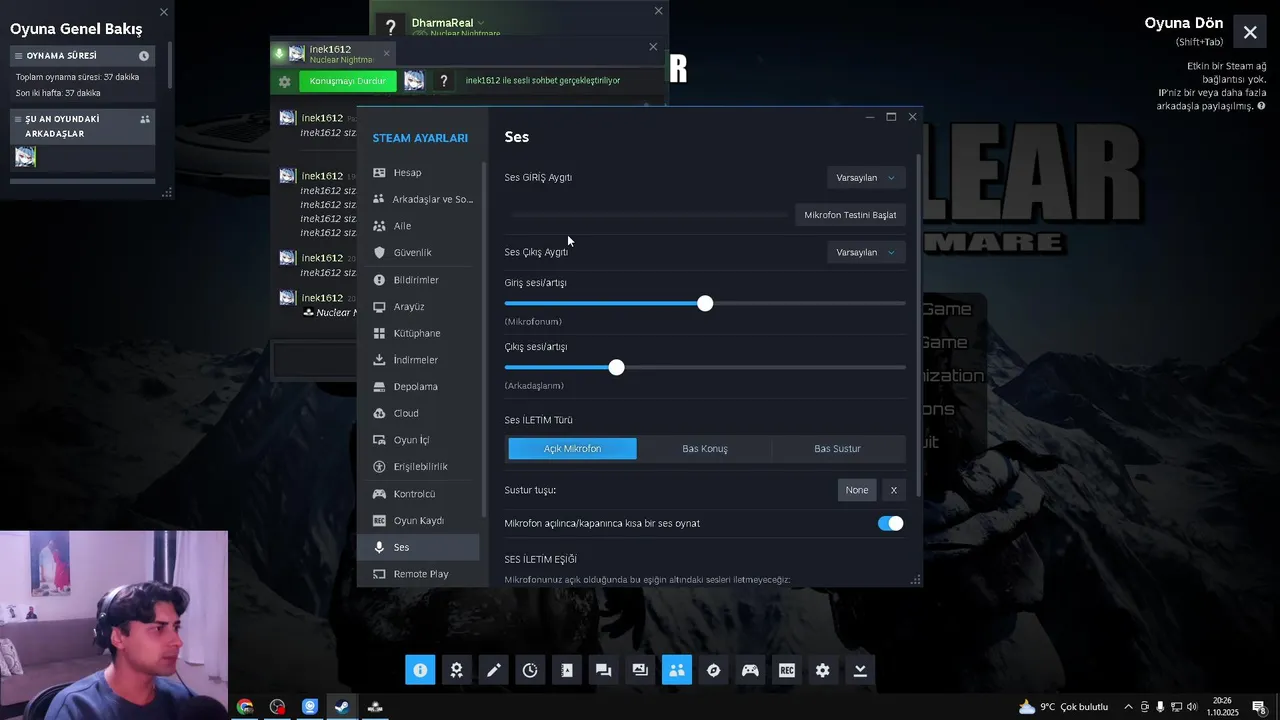Image resolution: width=1280 pixels, height=720 pixels.
Task: Click the weather widget in the taskbar
Action: (x=1063, y=707)
